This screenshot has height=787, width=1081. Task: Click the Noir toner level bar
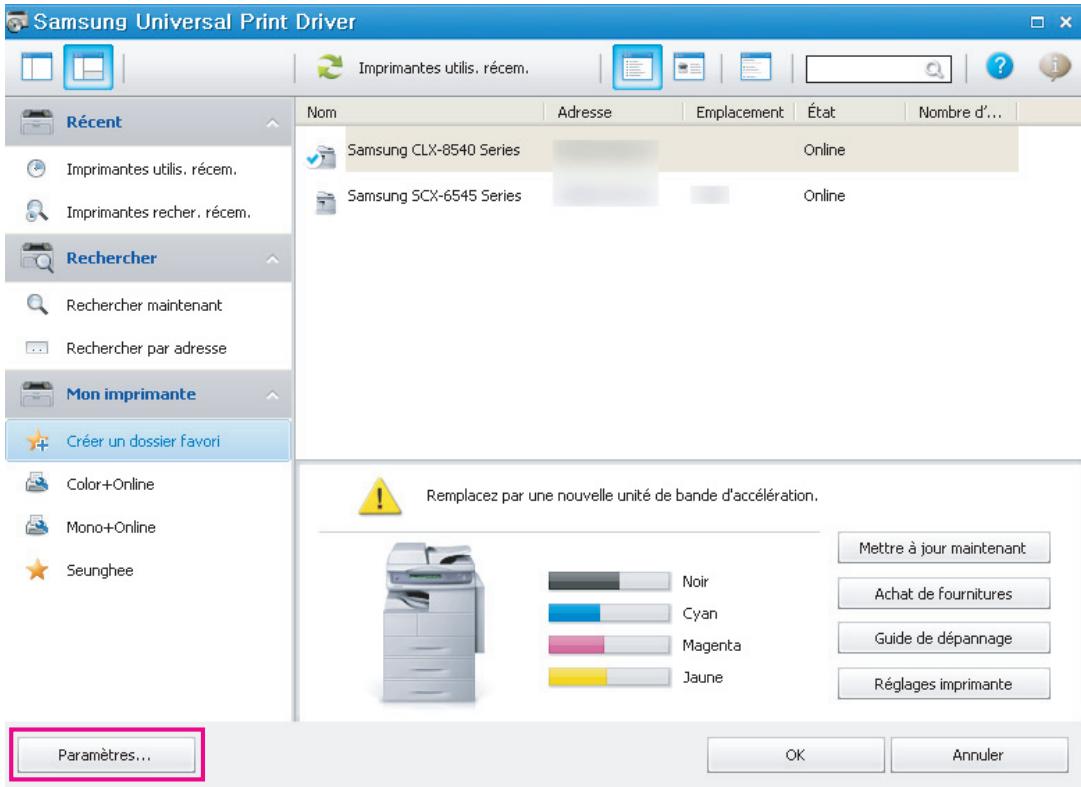pos(609,581)
